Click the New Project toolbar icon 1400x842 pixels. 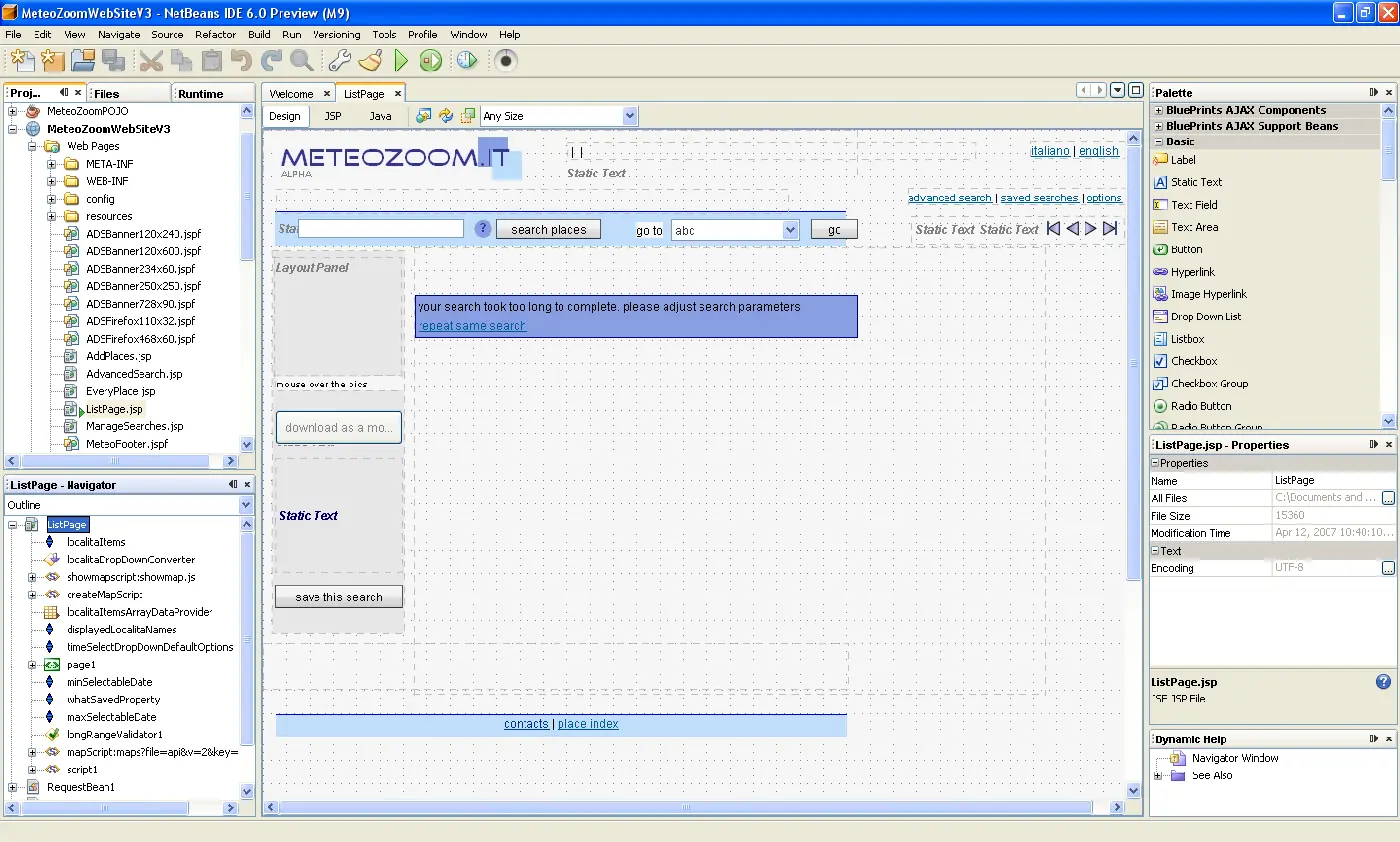[52, 61]
